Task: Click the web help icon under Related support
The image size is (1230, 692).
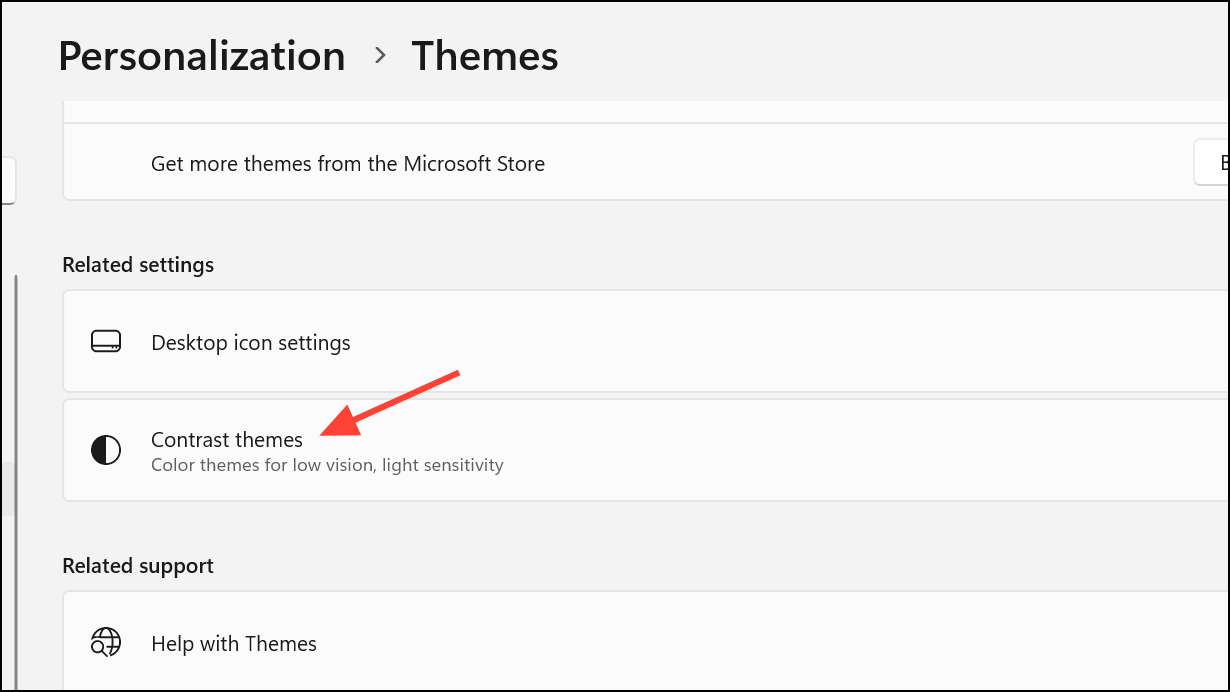Action: [105, 643]
